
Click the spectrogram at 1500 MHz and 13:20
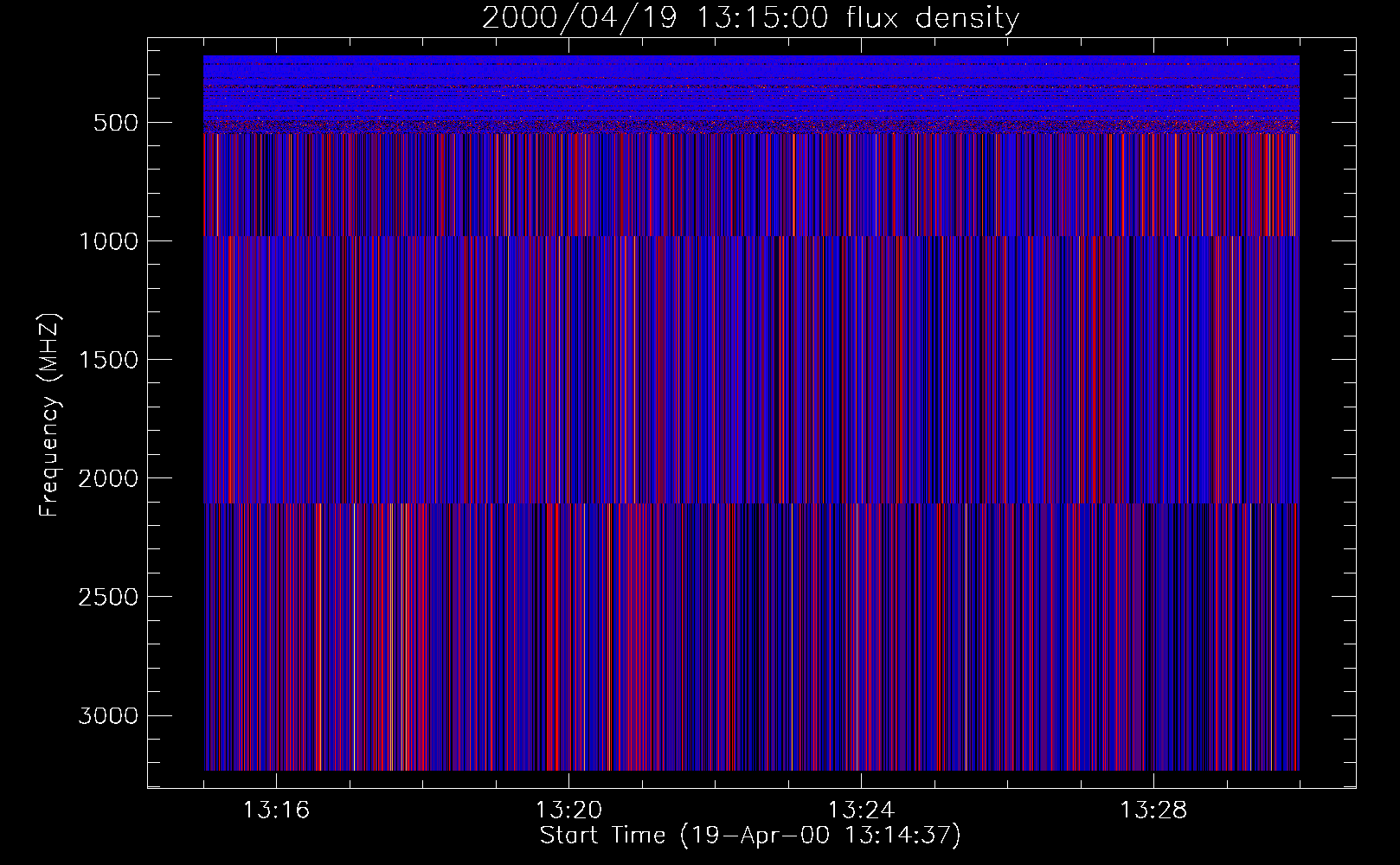(568, 359)
